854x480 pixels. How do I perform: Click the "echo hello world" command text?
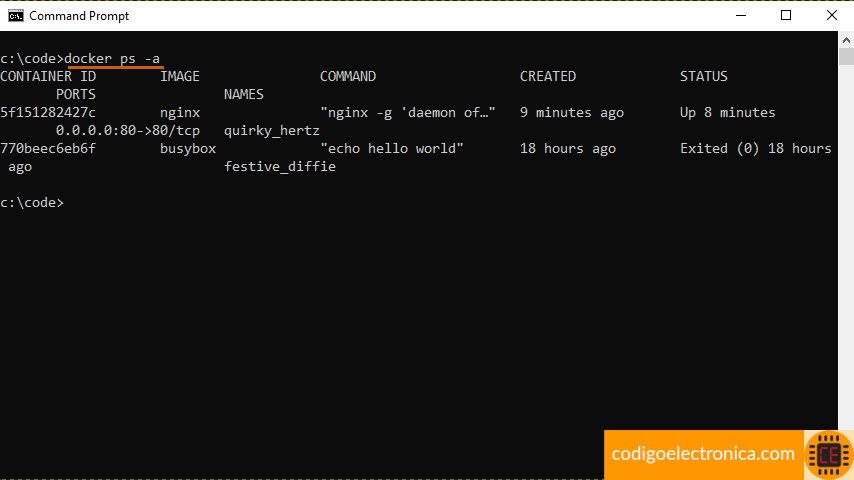[x=391, y=149]
